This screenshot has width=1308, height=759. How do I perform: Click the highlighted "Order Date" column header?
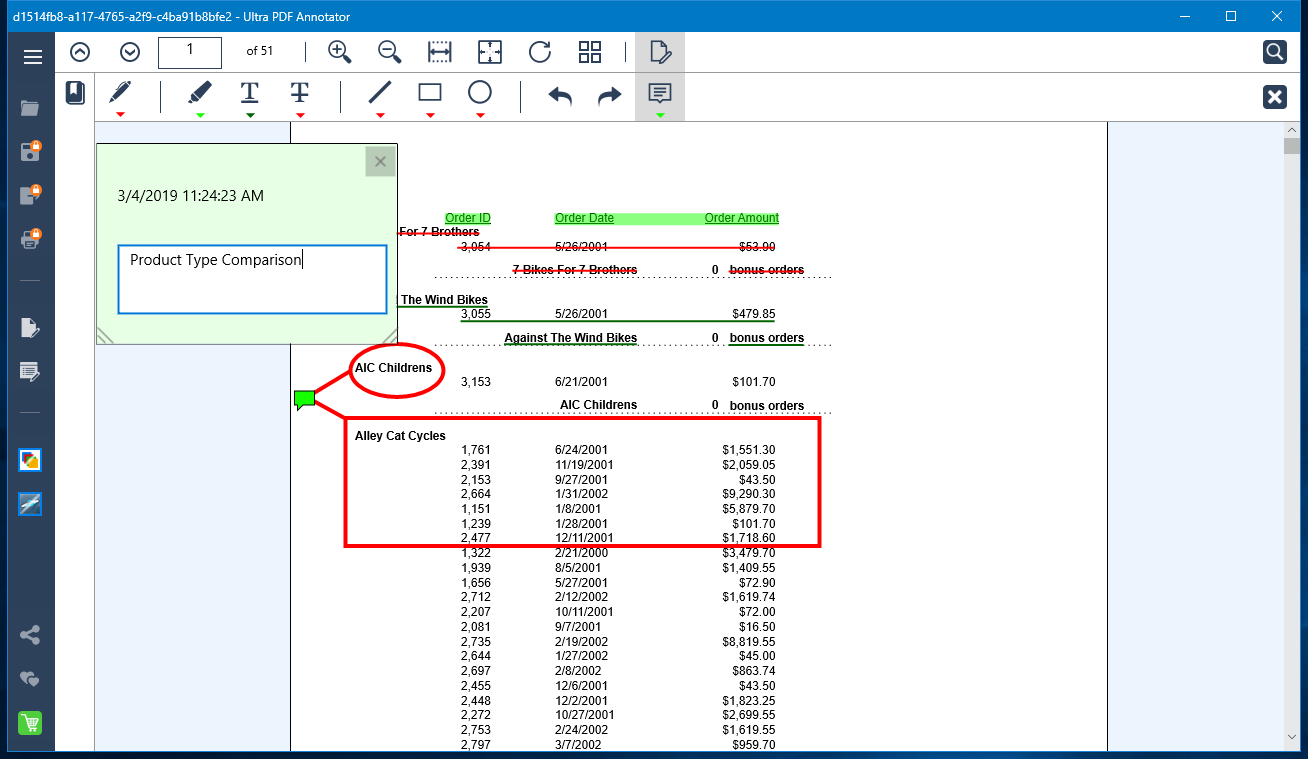pos(584,218)
